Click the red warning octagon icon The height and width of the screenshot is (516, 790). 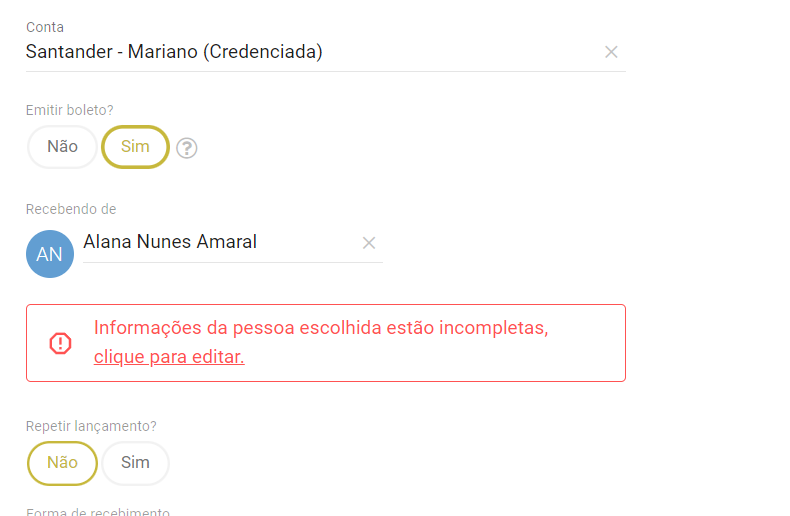click(x=61, y=343)
